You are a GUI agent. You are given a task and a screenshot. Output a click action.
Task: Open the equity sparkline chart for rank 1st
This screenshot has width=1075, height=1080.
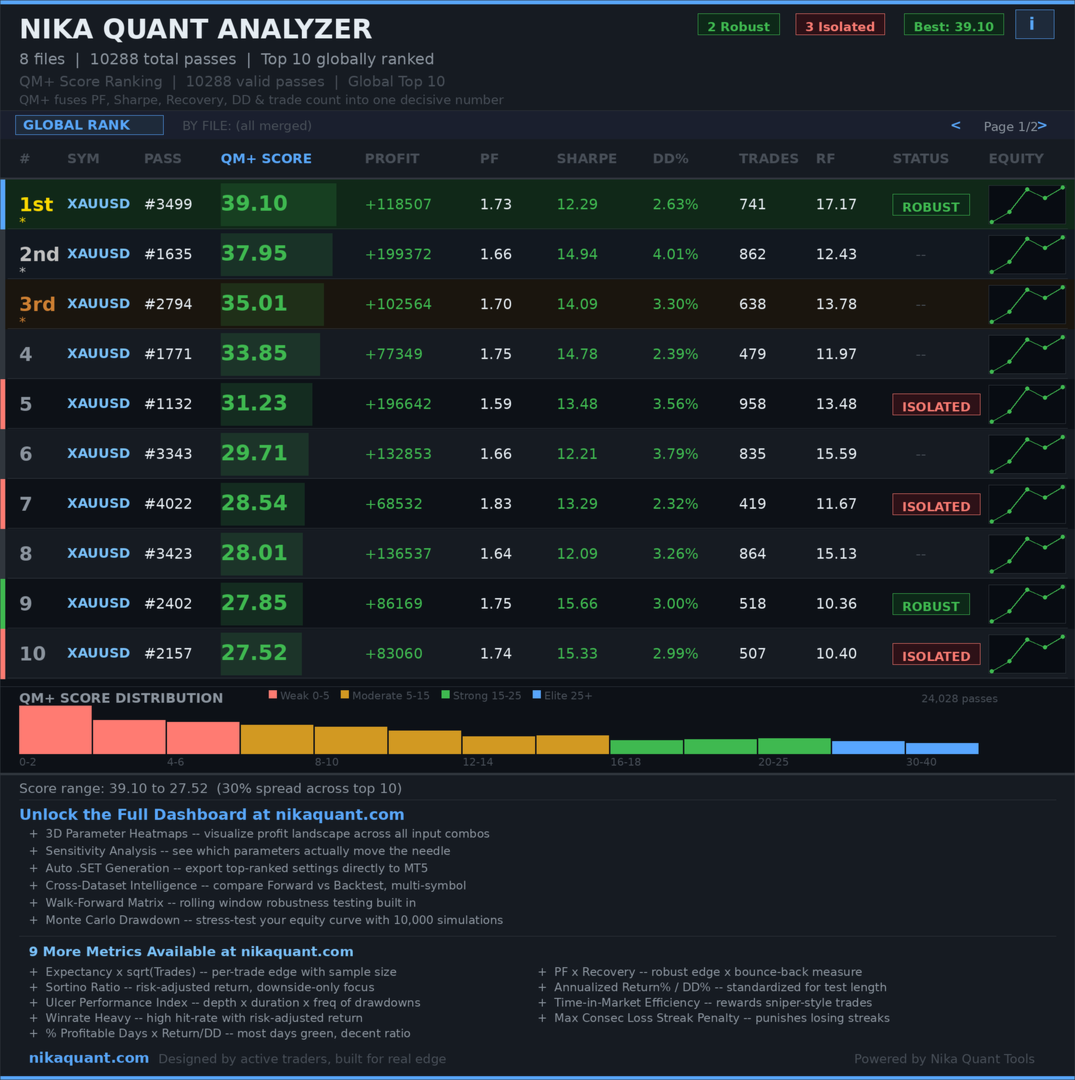(1026, 204)
